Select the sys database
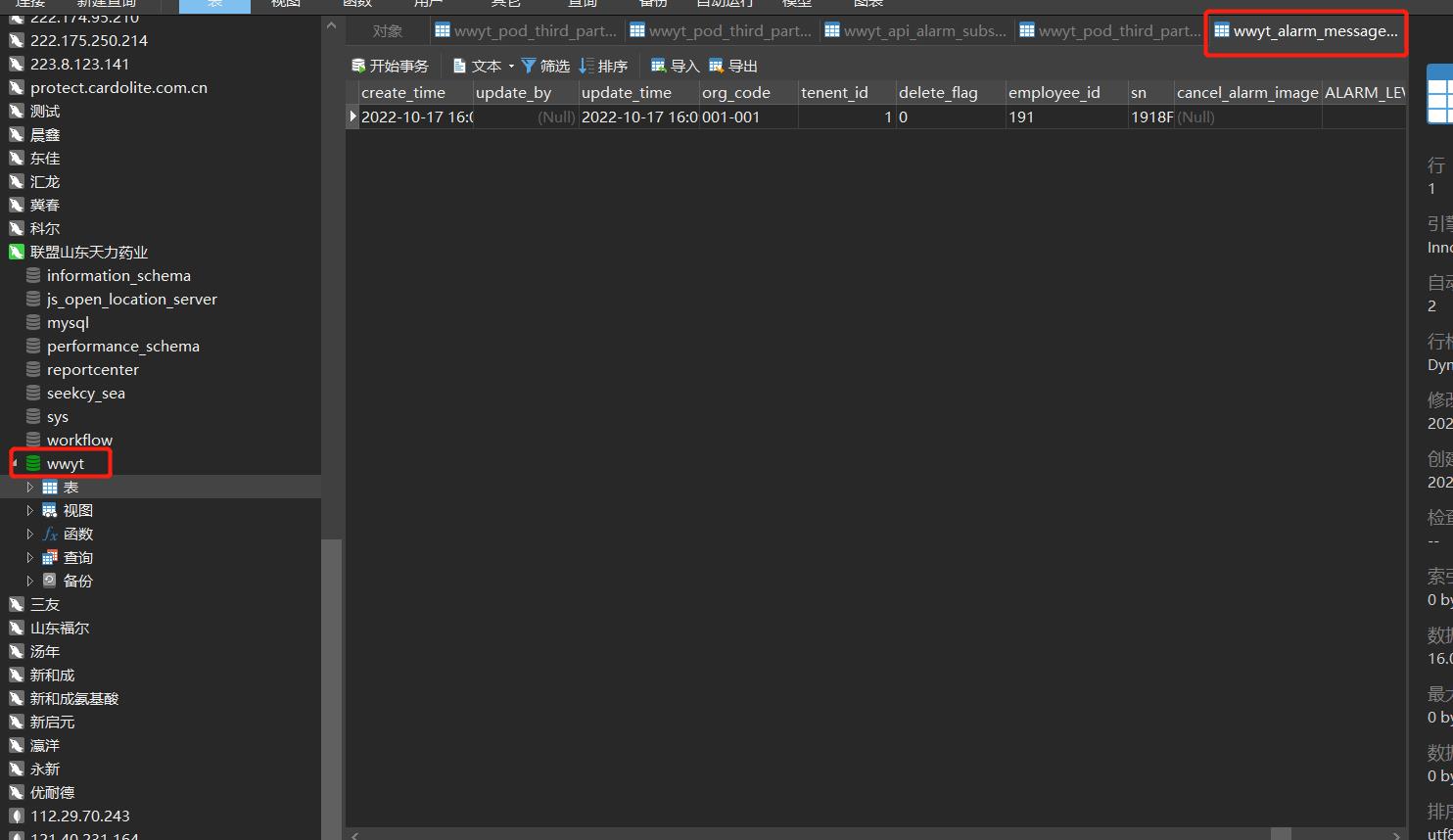 pos(57,416)
